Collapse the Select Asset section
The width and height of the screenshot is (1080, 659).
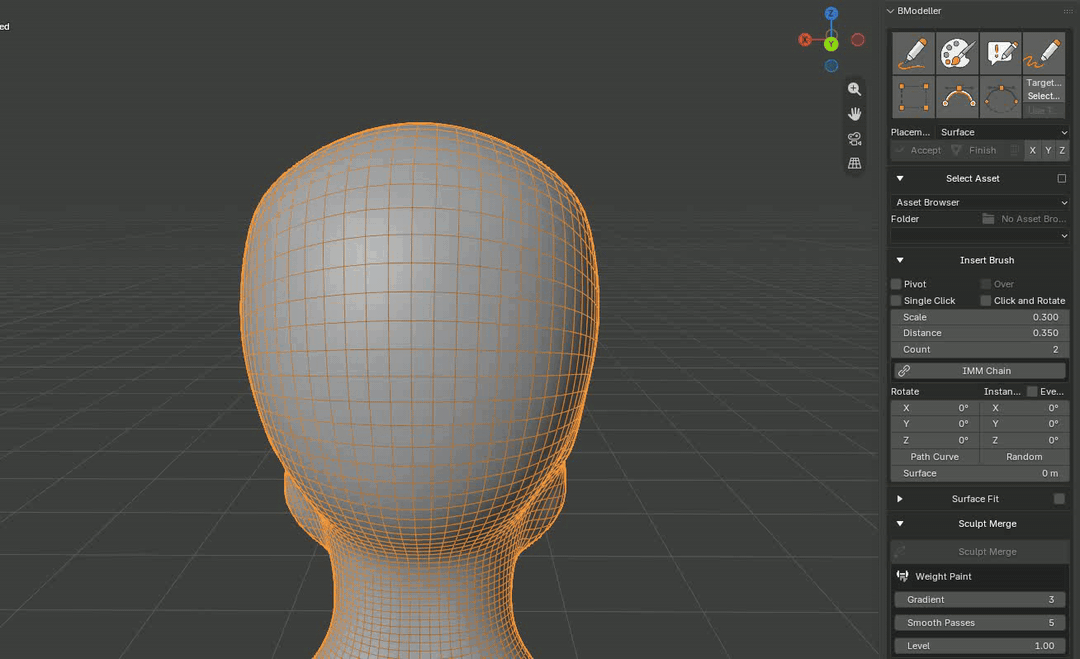[900, 178]
